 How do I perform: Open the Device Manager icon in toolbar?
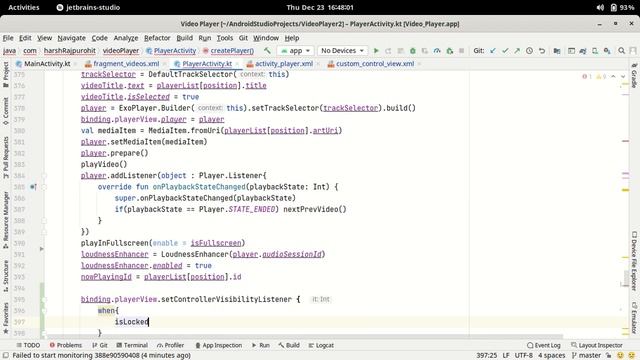click(x=595, y=51)
